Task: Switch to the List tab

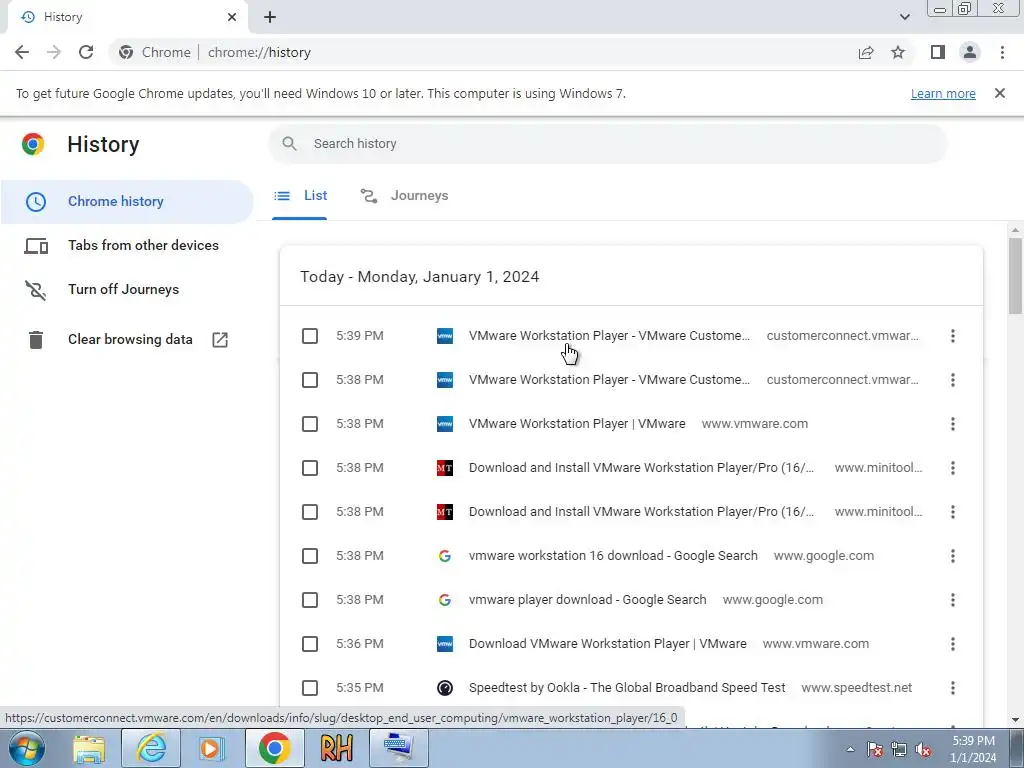Action: [300, 196]
